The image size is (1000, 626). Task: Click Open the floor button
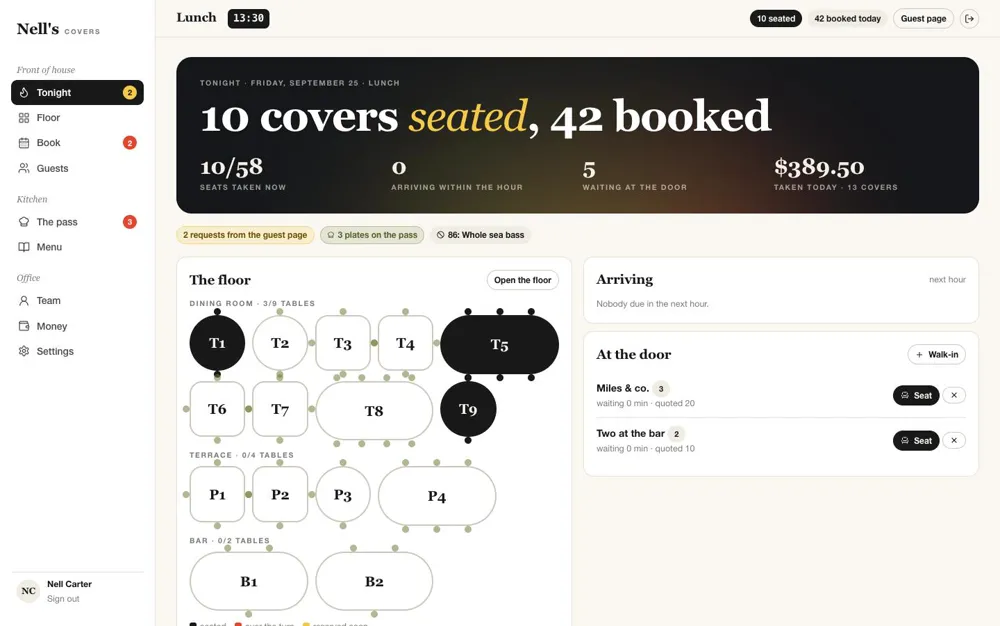coord(522,280)
